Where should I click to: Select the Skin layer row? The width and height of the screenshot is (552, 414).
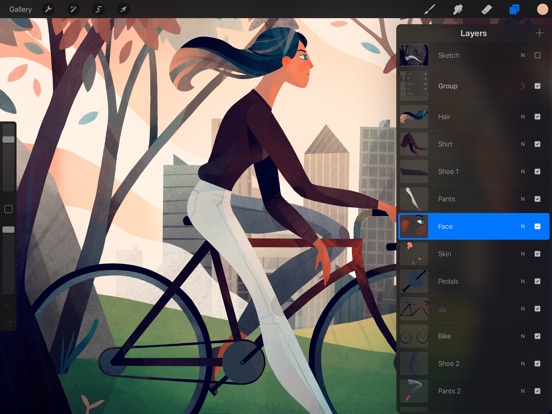pyautogui.click(x=474, y=254)
